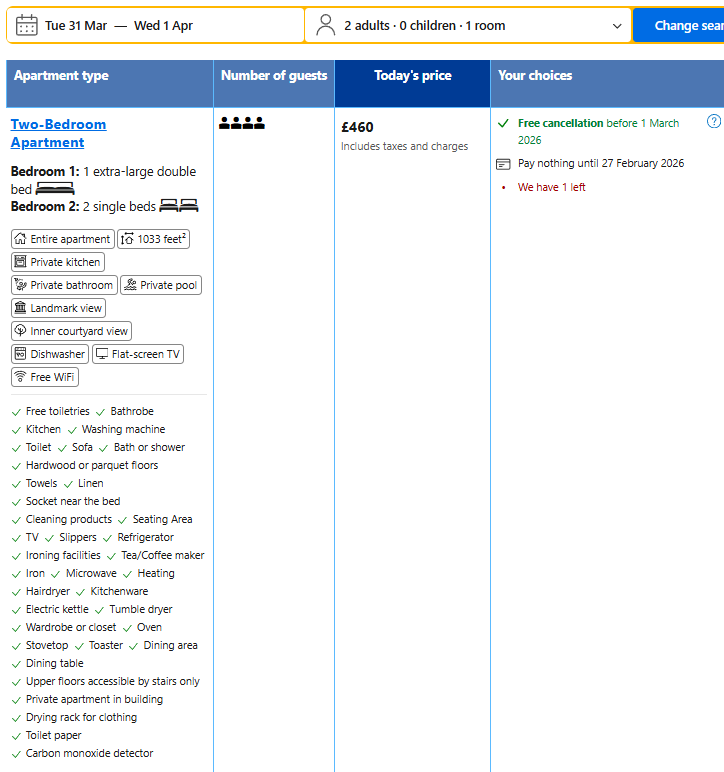Click the green Free cancellation checkmark icon
Screen dimensions: 724x772
503,123
